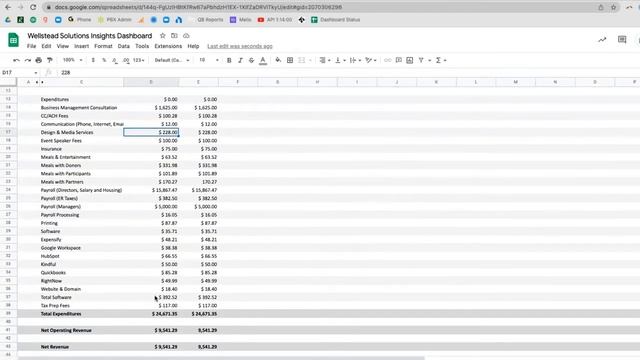Open the Format menu
Screen dimensions: 640x360
[103, 46]
